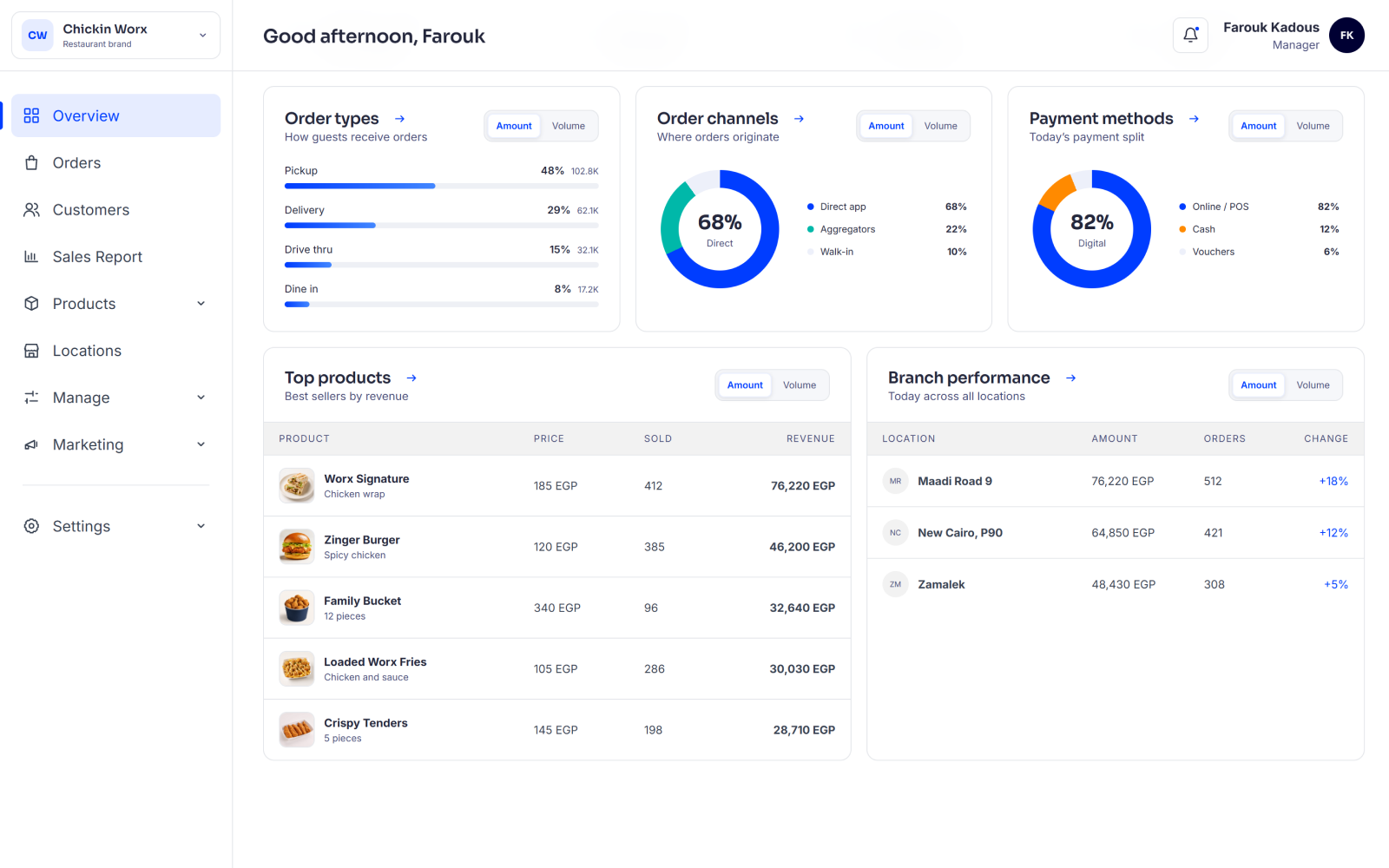Viewport: 1389px width, 868px height.
Task: Select Amount in Payment methods
Action: (1259, 126)
